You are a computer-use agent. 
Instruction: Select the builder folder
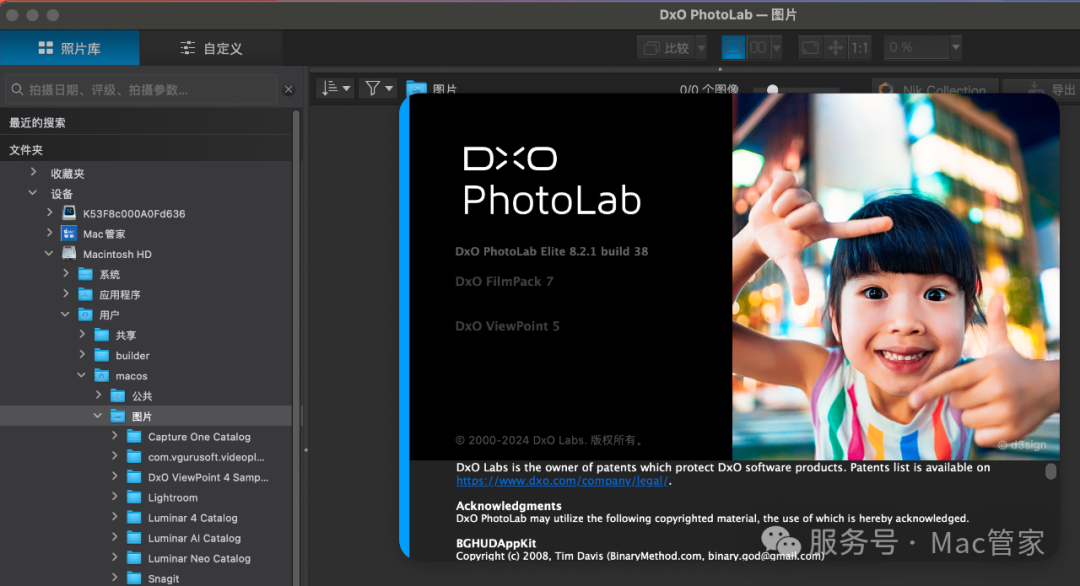click(132, 355)
